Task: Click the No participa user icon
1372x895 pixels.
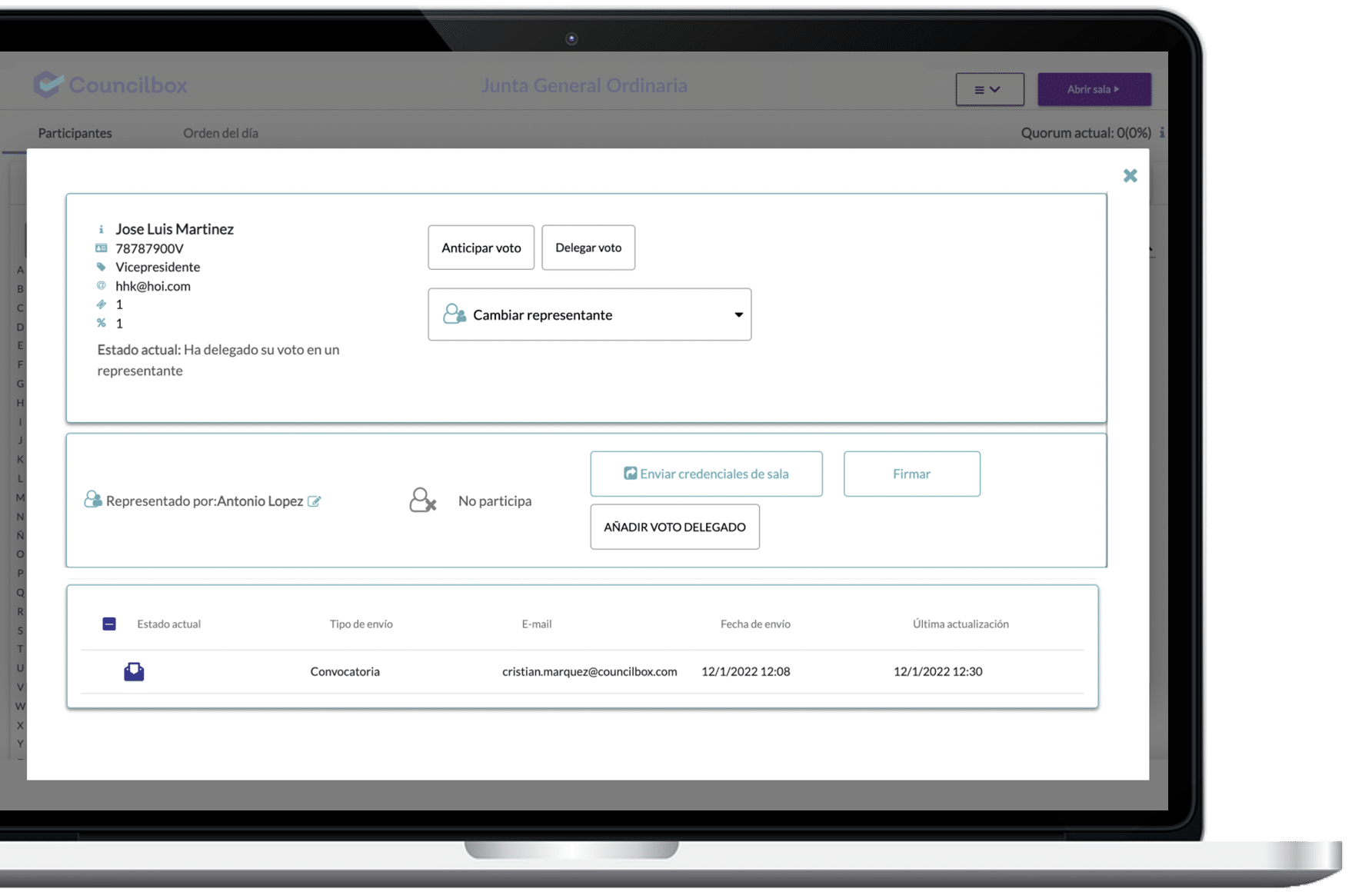Action: (422, 501)
